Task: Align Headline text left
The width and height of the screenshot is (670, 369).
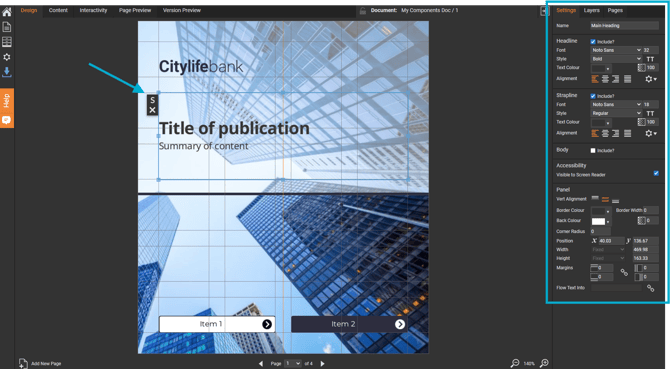Action: click(595, 79)
